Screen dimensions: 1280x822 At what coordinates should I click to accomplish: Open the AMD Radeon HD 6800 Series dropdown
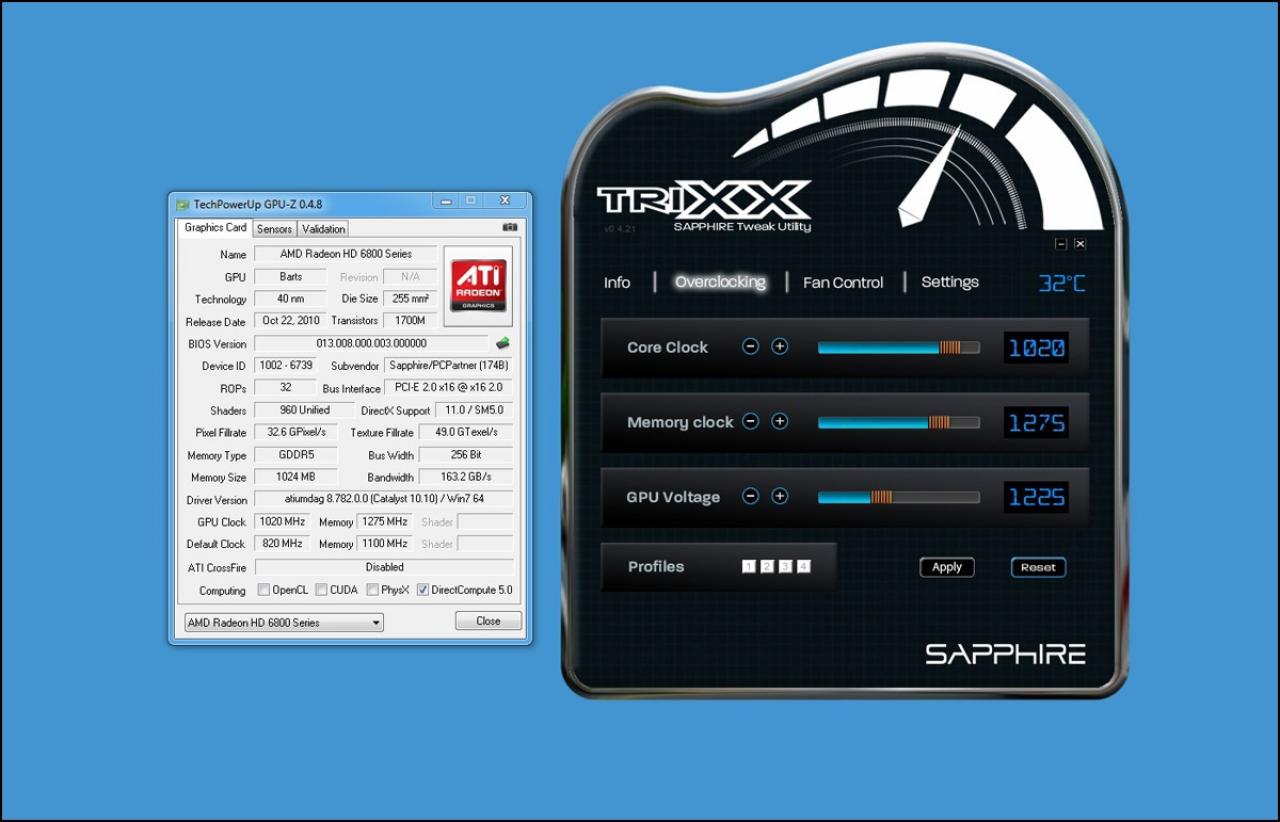pos(284,622)
